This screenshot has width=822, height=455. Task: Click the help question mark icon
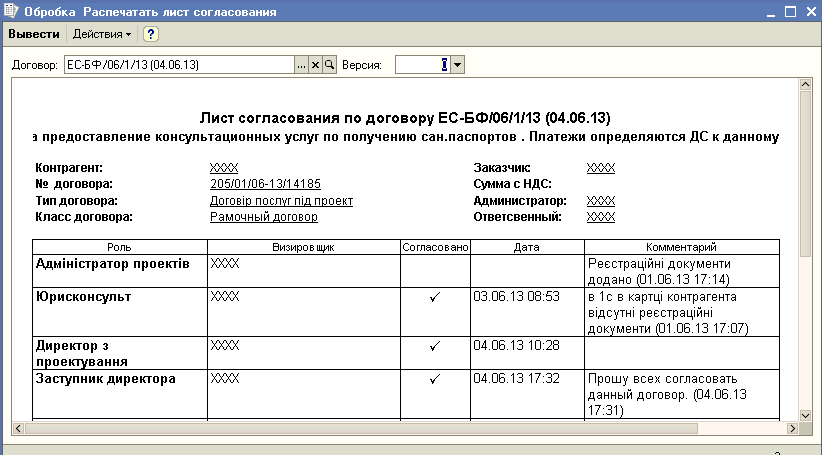point(151,34)
